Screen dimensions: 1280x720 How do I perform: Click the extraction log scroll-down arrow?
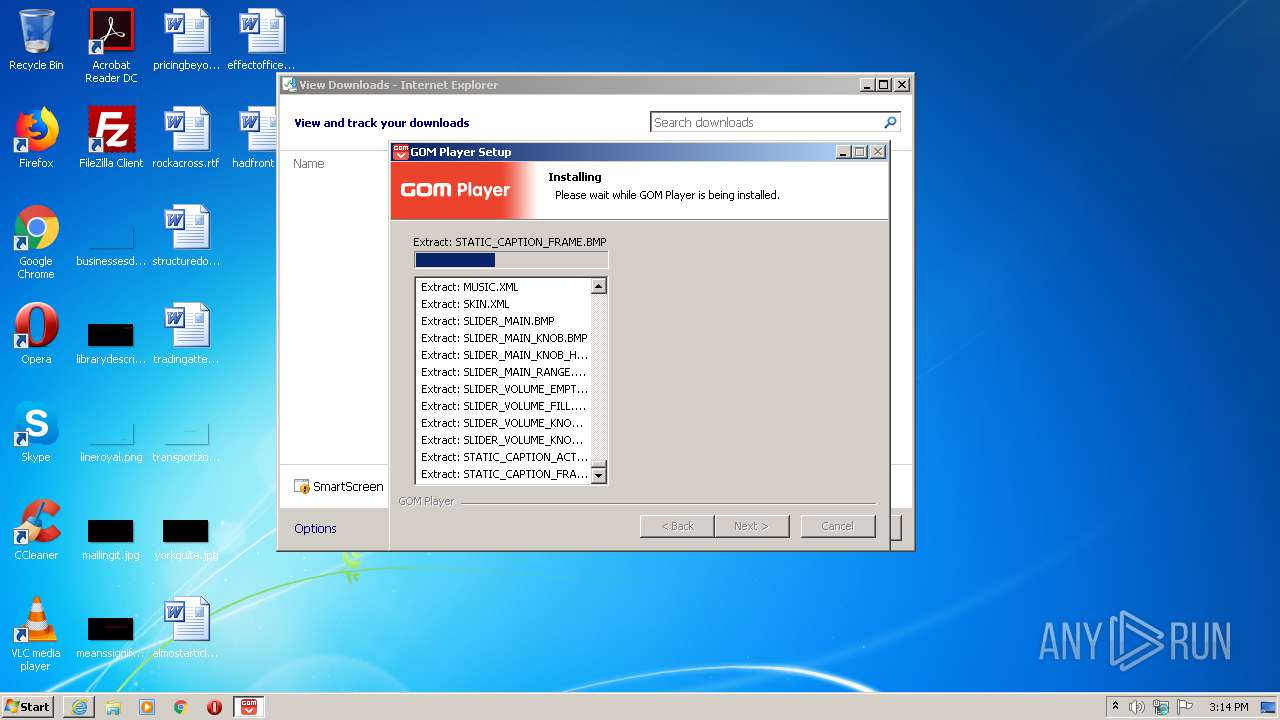coord(599,476)
